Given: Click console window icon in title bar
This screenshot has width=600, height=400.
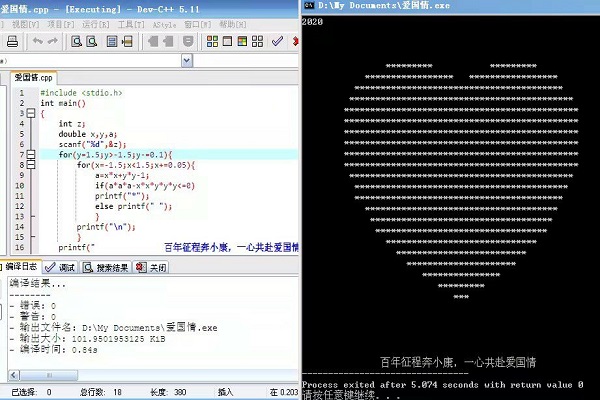Looking at the screenshot, I should coord(309,5).
